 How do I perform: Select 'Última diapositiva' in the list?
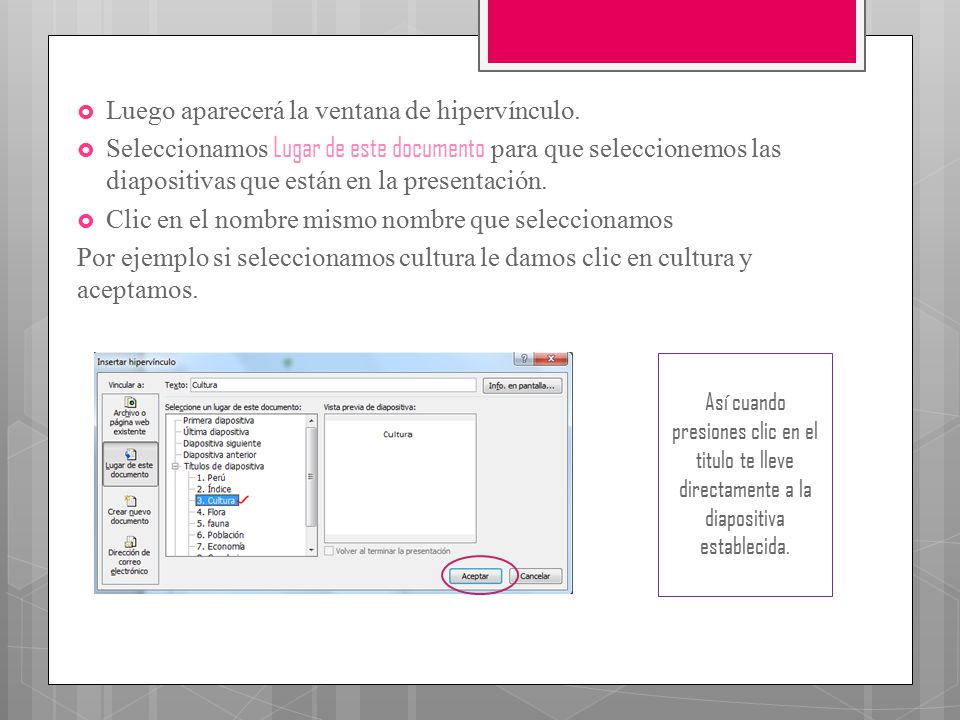pyautogui.click(x=216, y=432)
